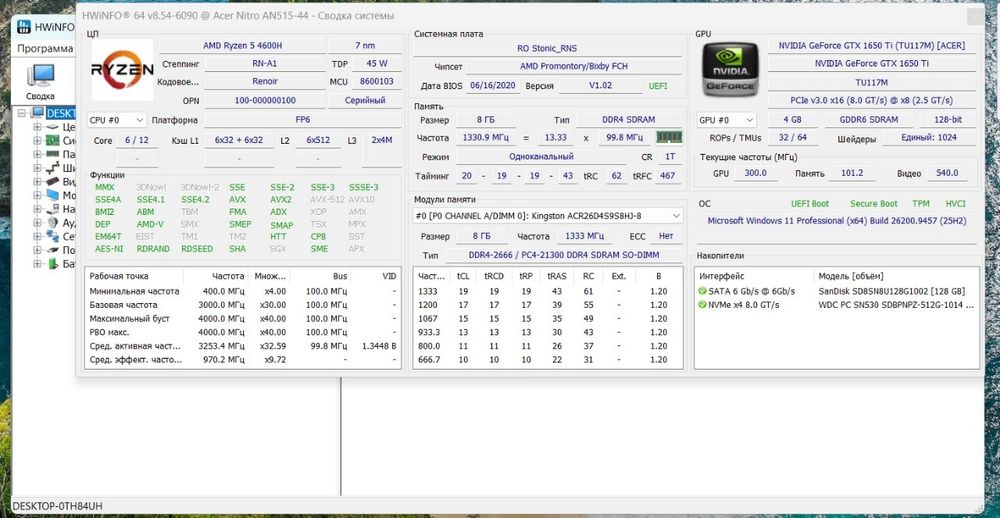This screenshot has height=518, width=1000.
Task: Select the video adapter icon in tree (Ви…)
Action: coord(53,181)
